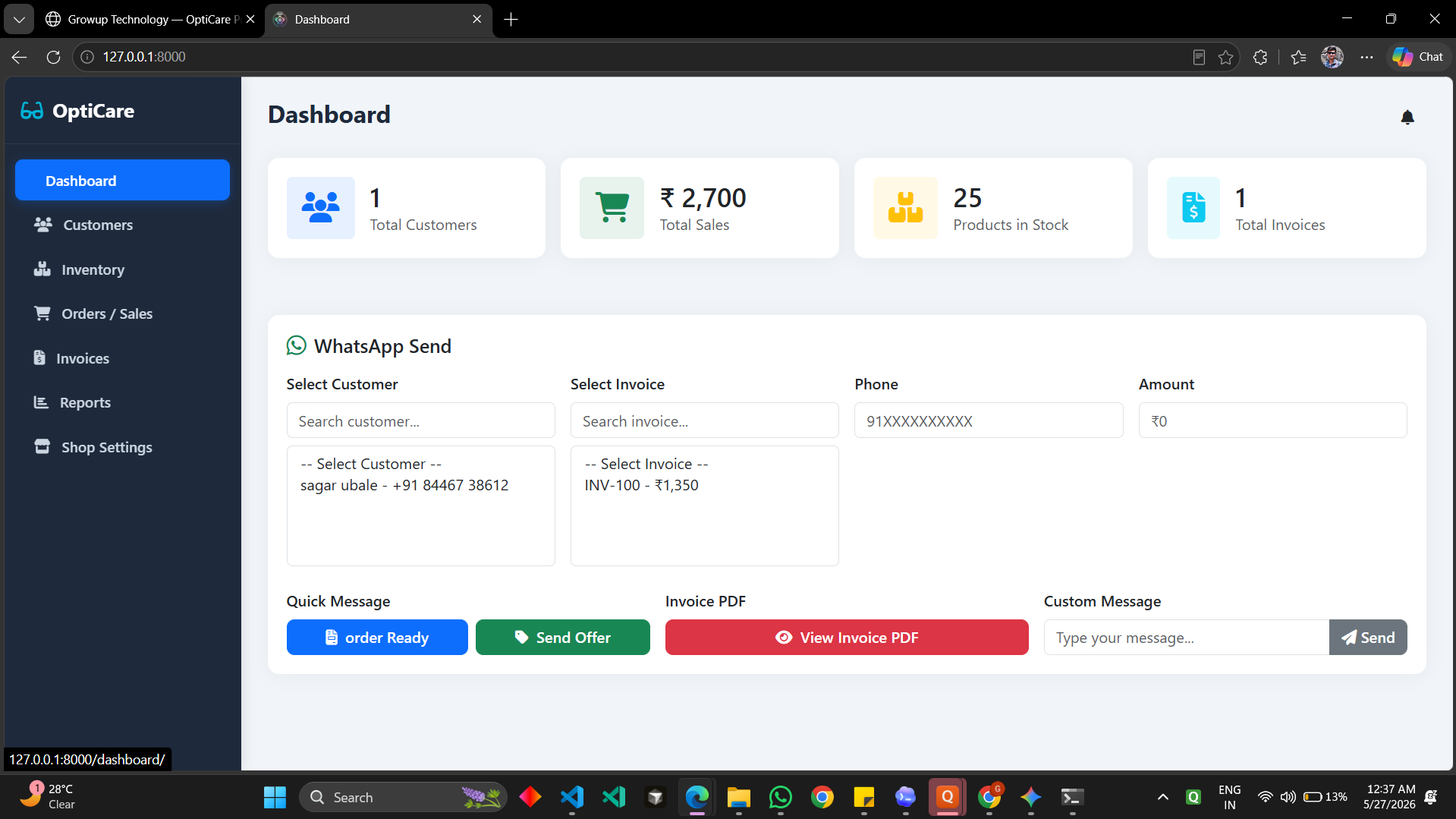Open Google Chrome from the taskbar
This screenshot has width=1456, height=819.
[822, 797]
